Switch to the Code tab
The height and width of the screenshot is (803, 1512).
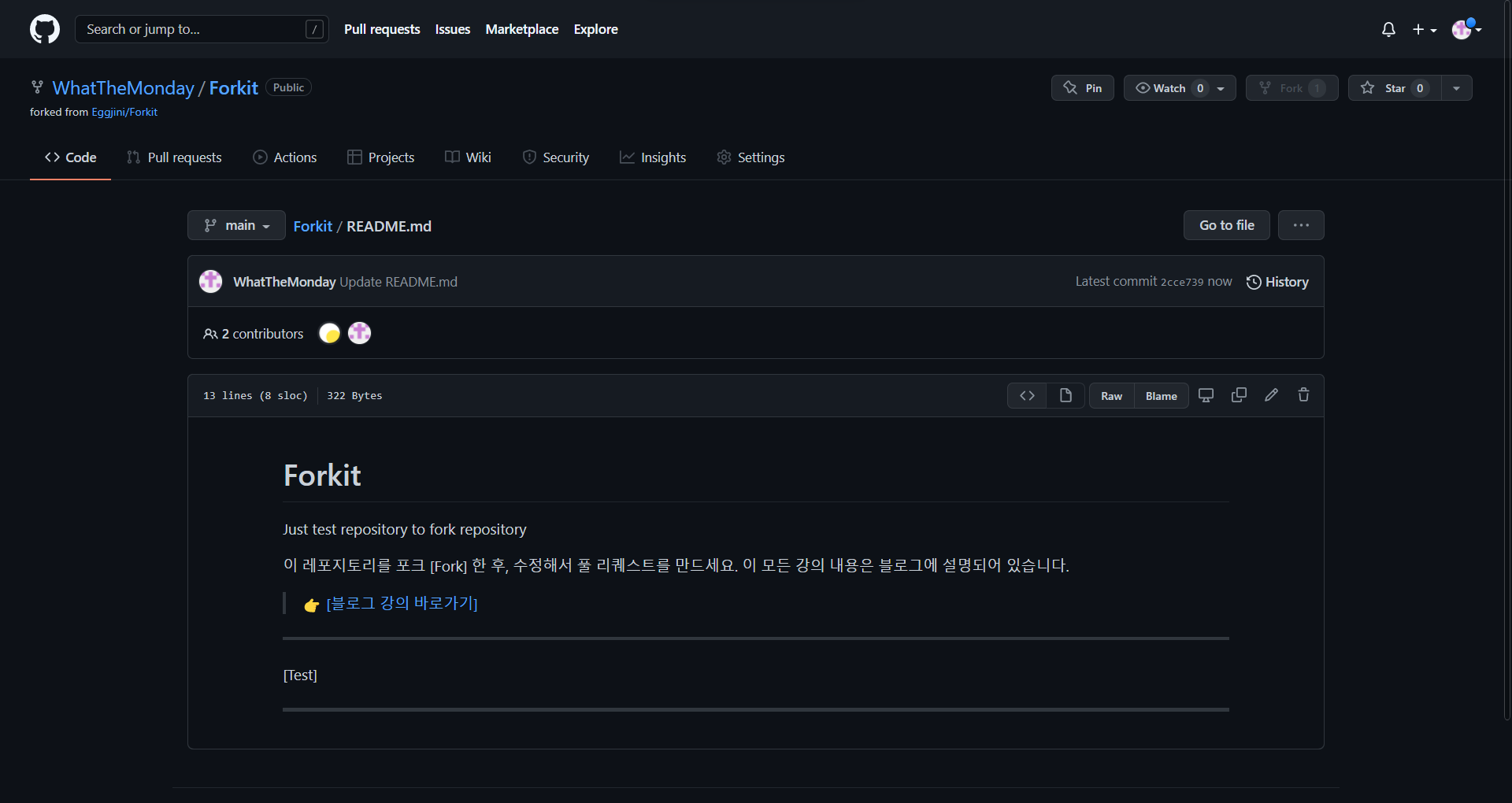[x=70, y=157]
